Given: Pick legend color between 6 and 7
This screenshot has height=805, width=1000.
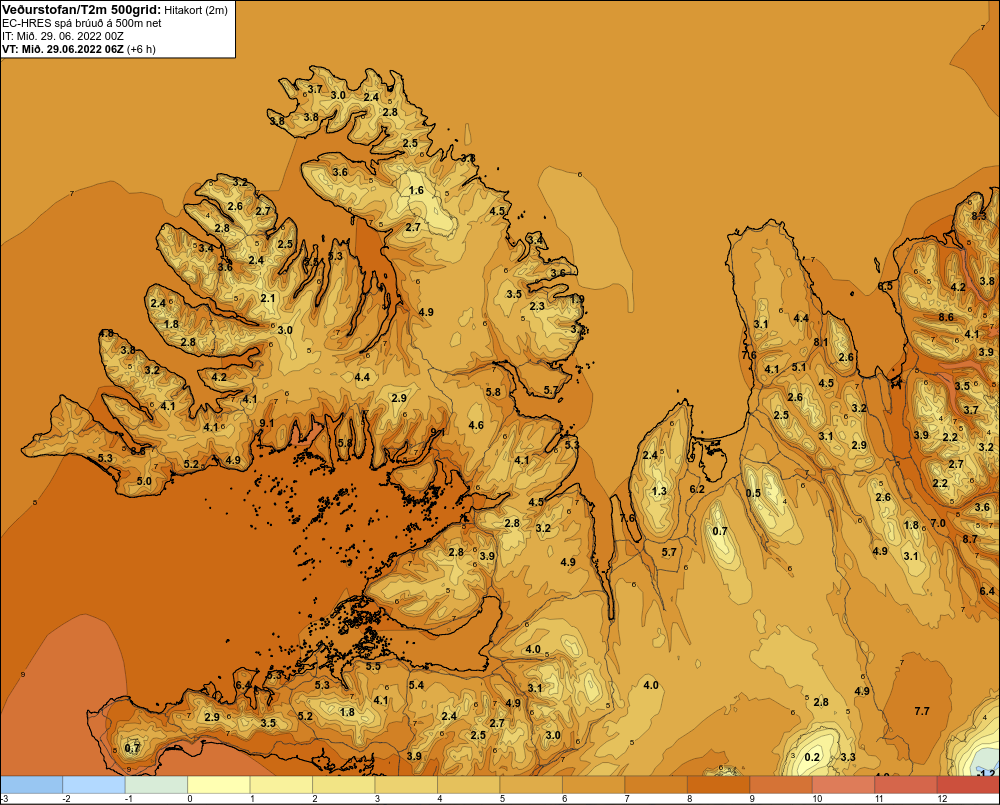Looking at the screenshot, I should point(594,784).
